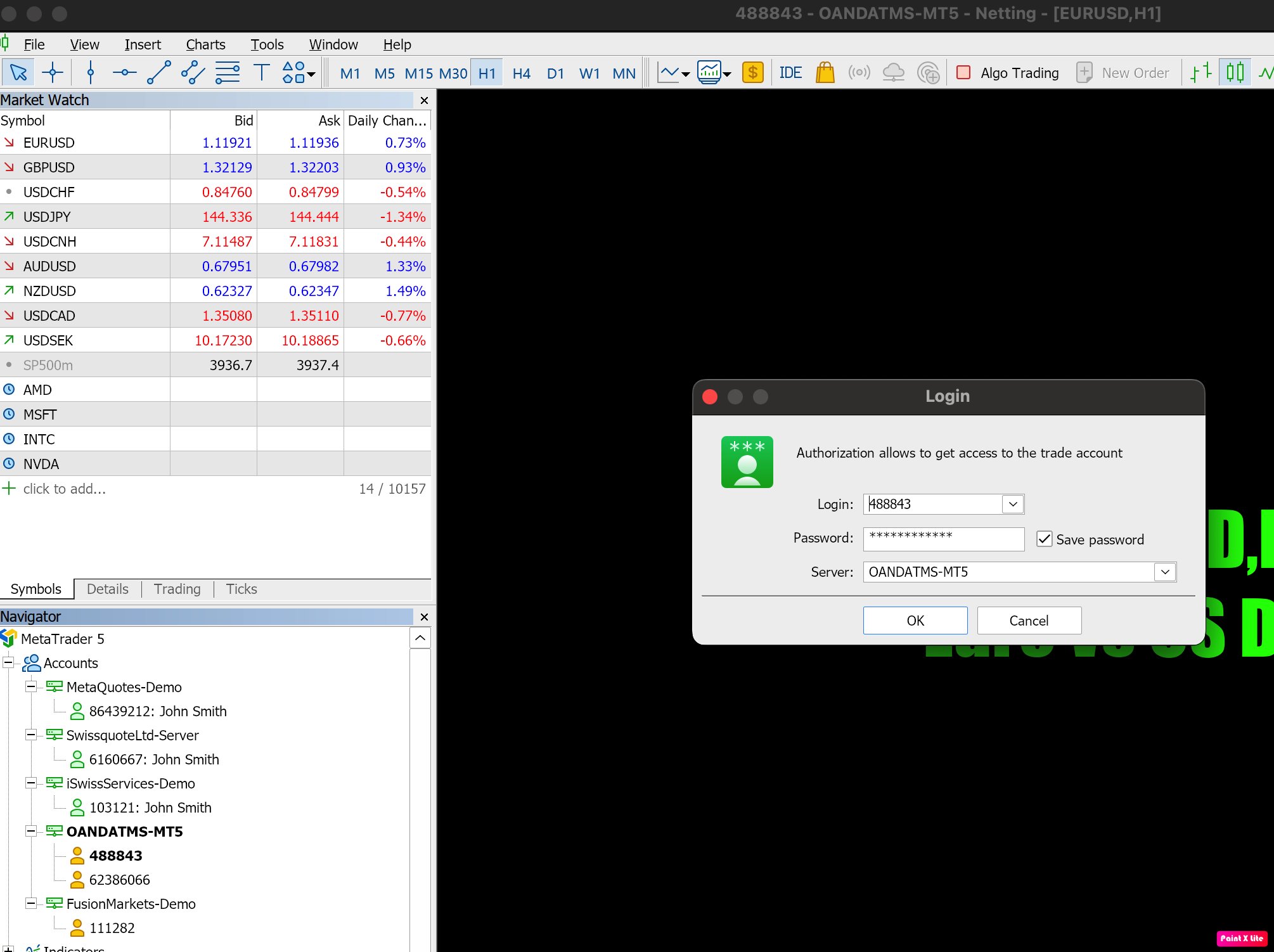This screenshot has width=1274, height=952.
Task: Collapse the OANDATMS-MT5 server node
Action: click(x=31, y=832)
